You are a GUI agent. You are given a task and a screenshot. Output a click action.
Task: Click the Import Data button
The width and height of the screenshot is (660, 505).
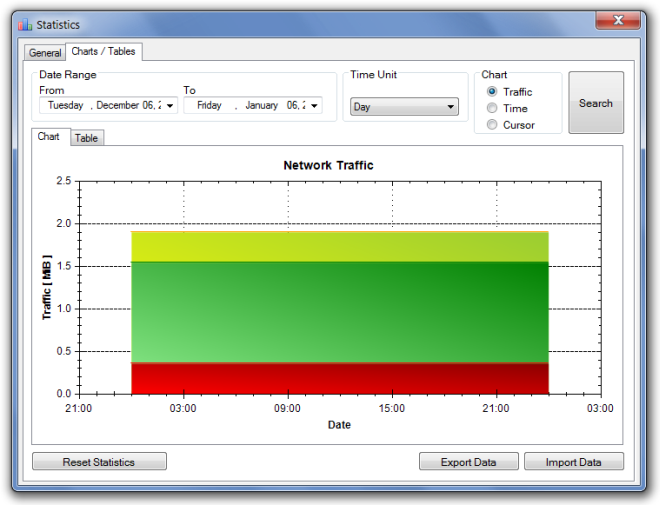(574, 462)
